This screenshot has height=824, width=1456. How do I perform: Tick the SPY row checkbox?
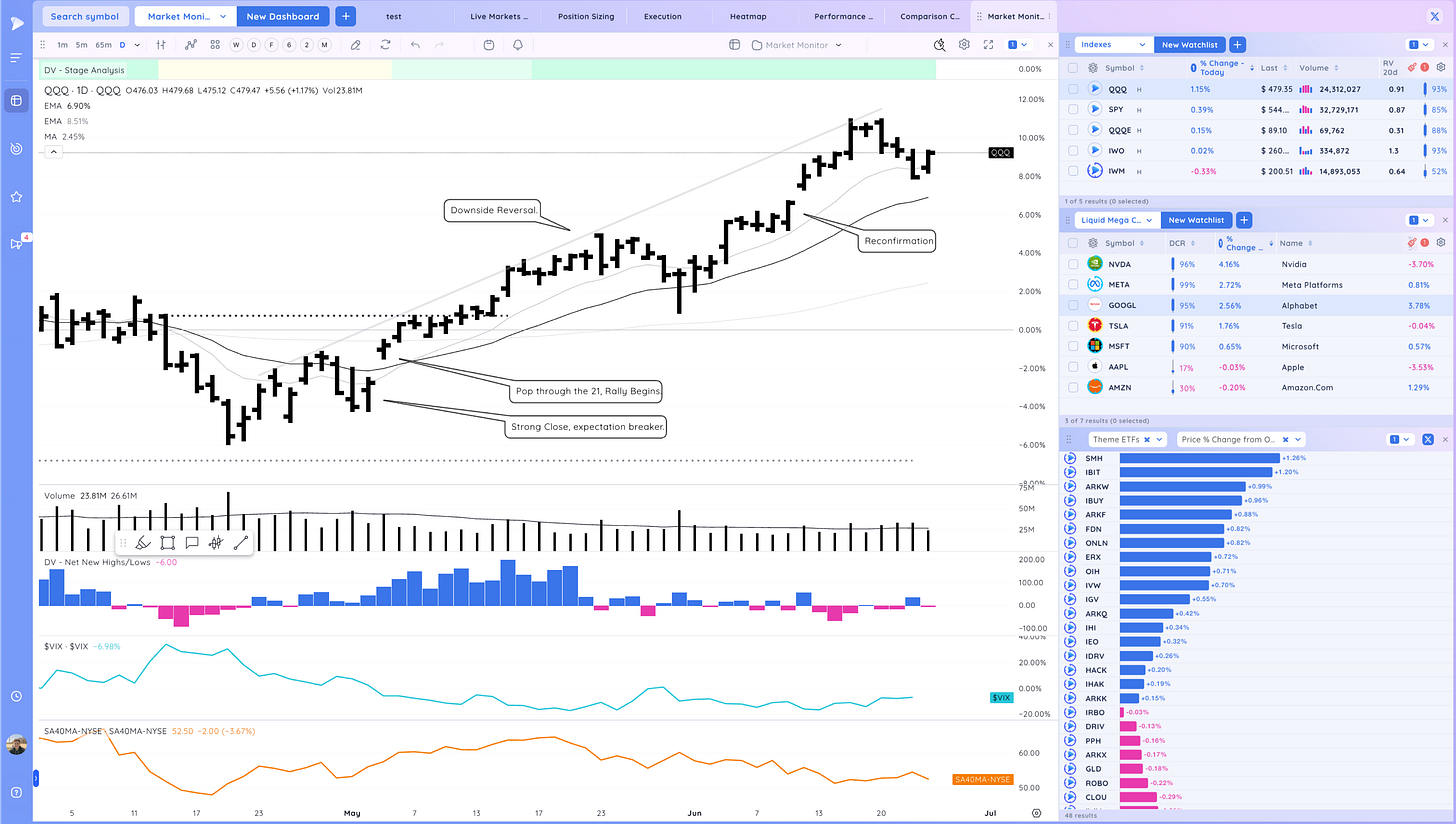click(1073, 109)
